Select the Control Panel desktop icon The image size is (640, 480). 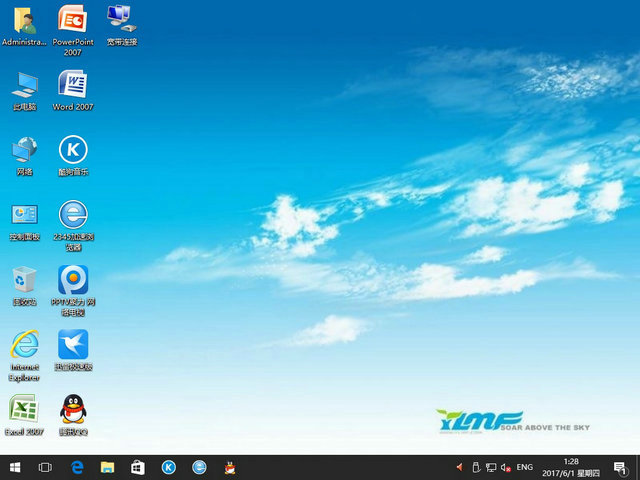[23, 214]
